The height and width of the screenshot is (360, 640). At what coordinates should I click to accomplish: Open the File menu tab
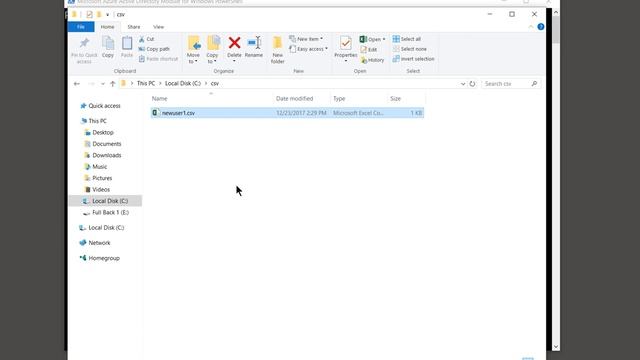81,27
